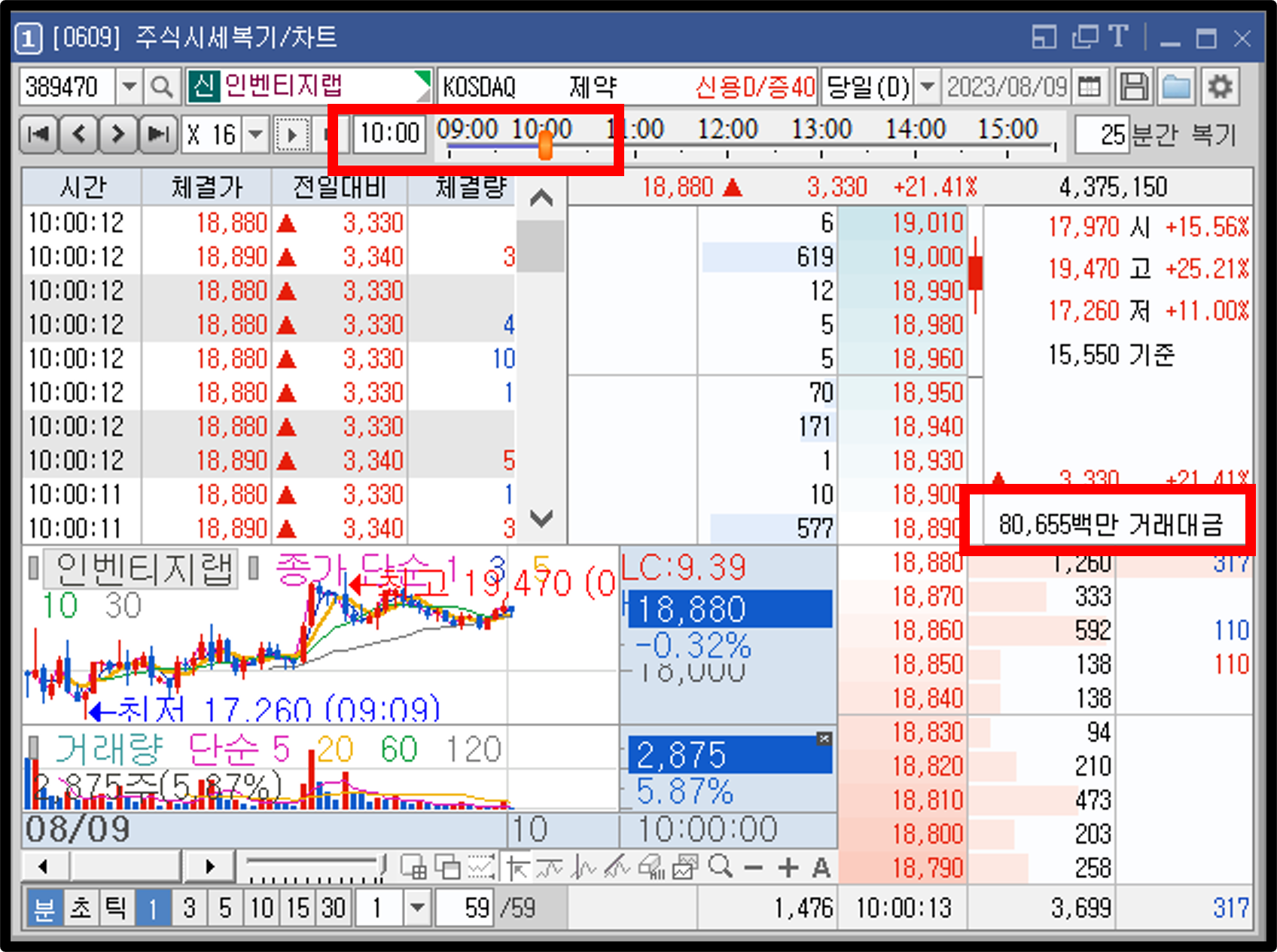Switch to '초' seconds chart mode
The width and height of the screenshot is (1277, 952).
81,908
